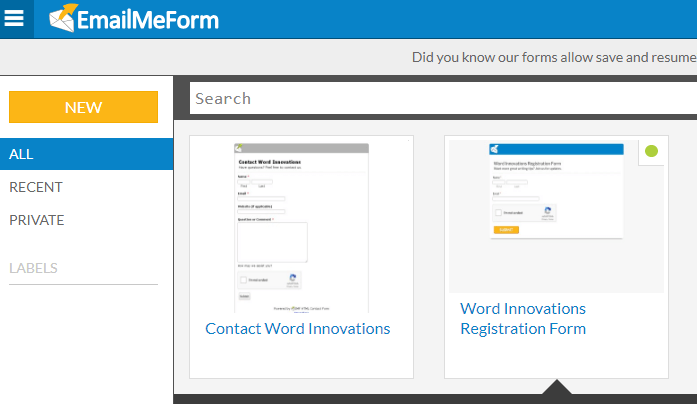Open the hamburger menu icon
This screenshot has width=697, height=404.
click(x=14, y=18)
